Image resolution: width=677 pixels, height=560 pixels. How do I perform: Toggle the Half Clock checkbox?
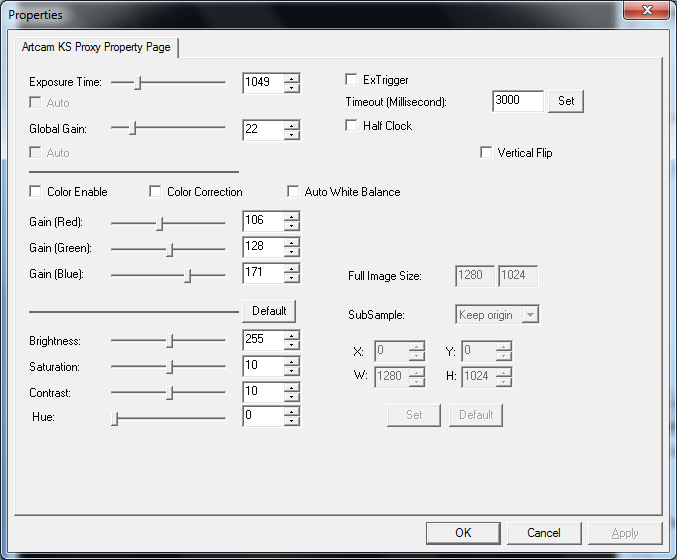click(x=351, y=126)
